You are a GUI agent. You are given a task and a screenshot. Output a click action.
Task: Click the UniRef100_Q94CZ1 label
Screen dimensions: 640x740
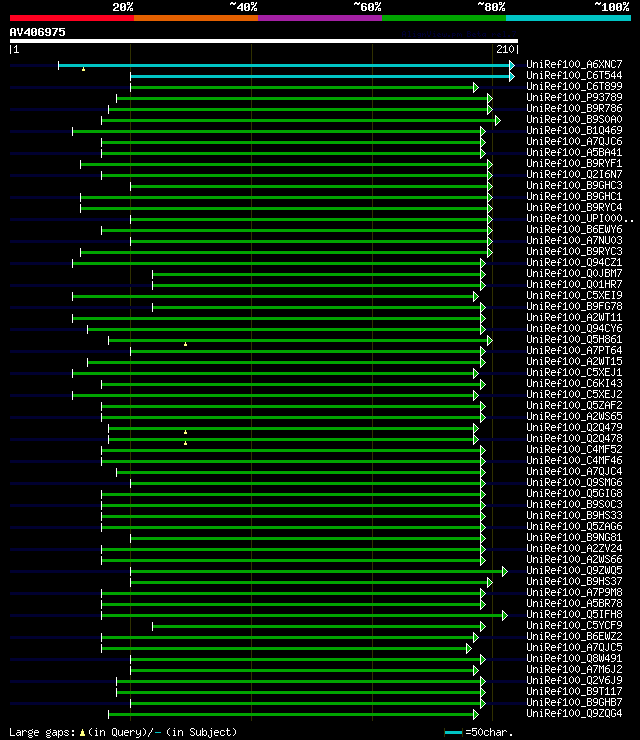click(x=574, y=262)
